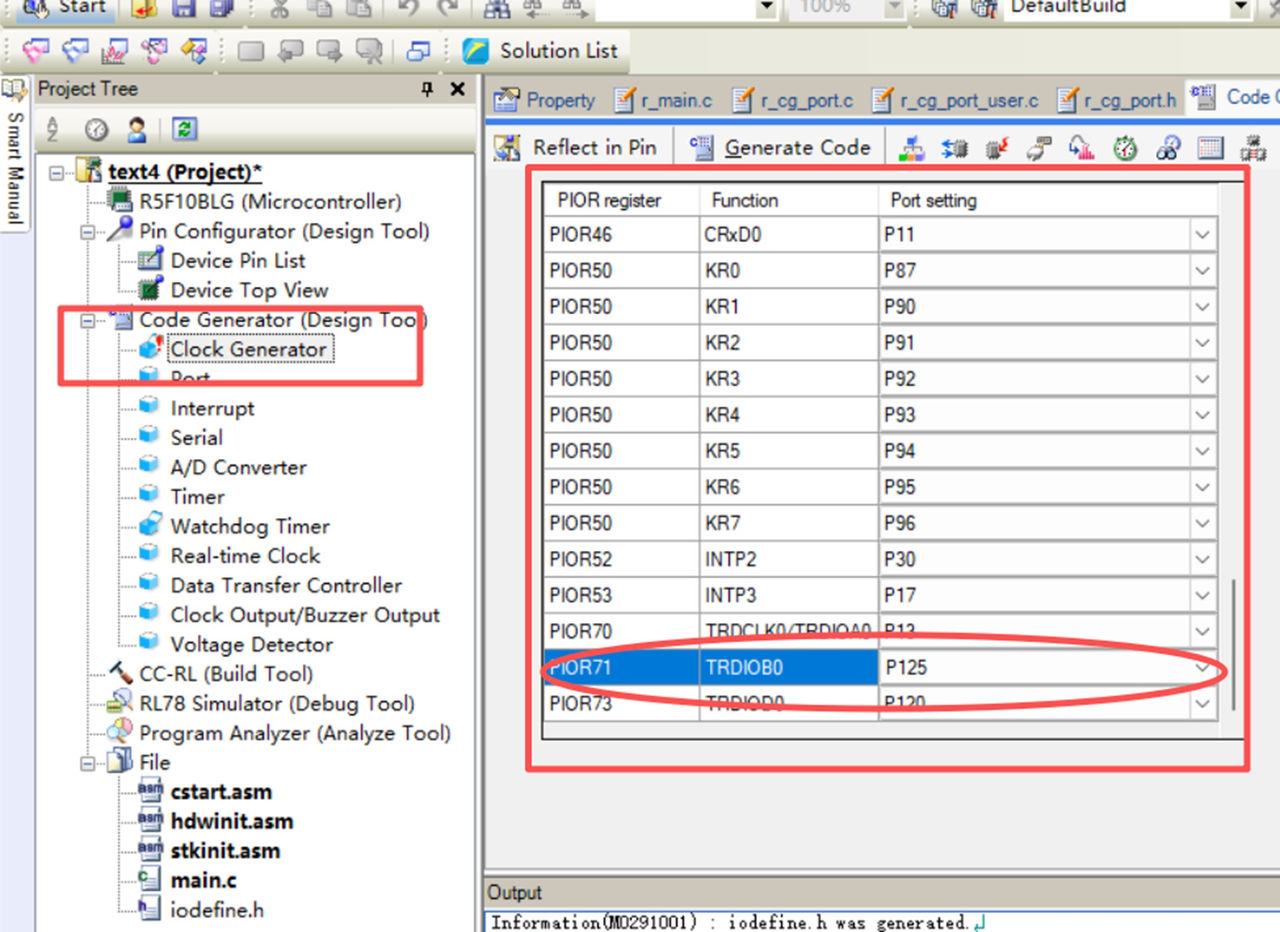
Task: Click the Start button
Action: tap(63, 7)
